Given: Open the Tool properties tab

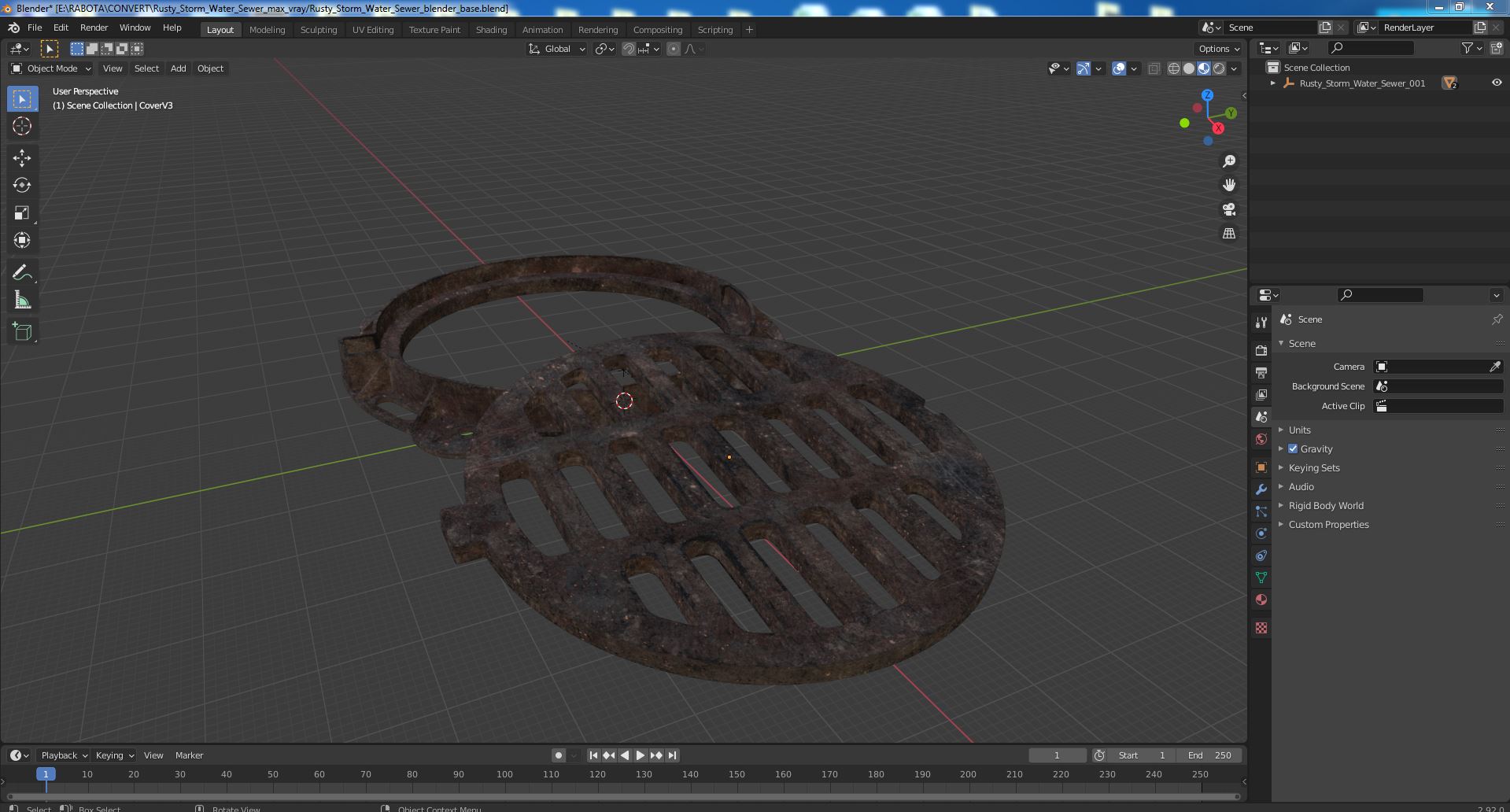Looking at the screenshot, I should tap(1261, 322).
